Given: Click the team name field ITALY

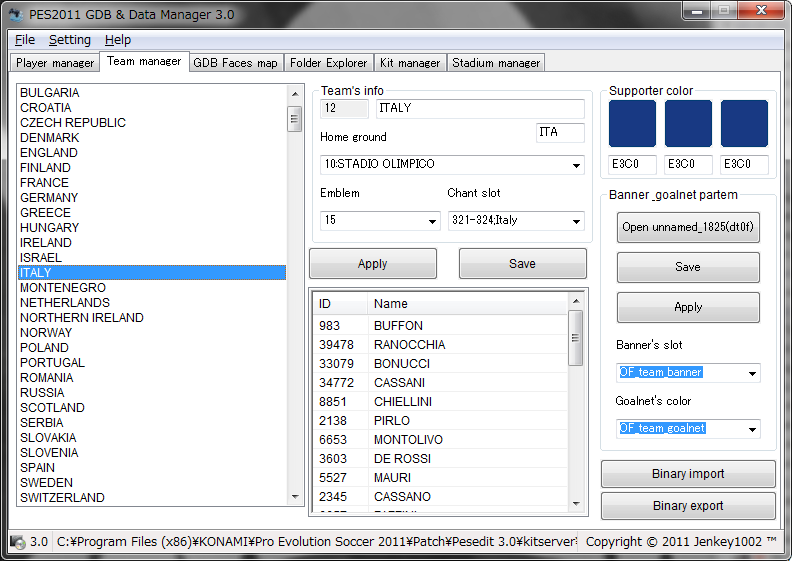Looking at the screenshot, I should (480, 108).
